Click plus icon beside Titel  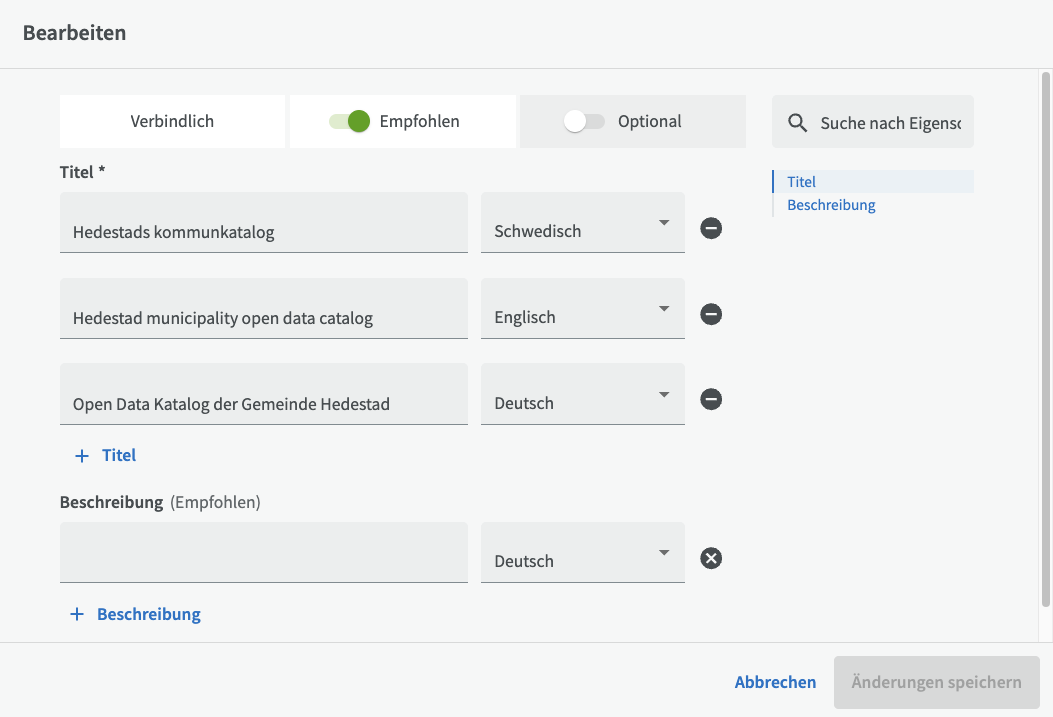pyautogui.click(x=82, y=455)
